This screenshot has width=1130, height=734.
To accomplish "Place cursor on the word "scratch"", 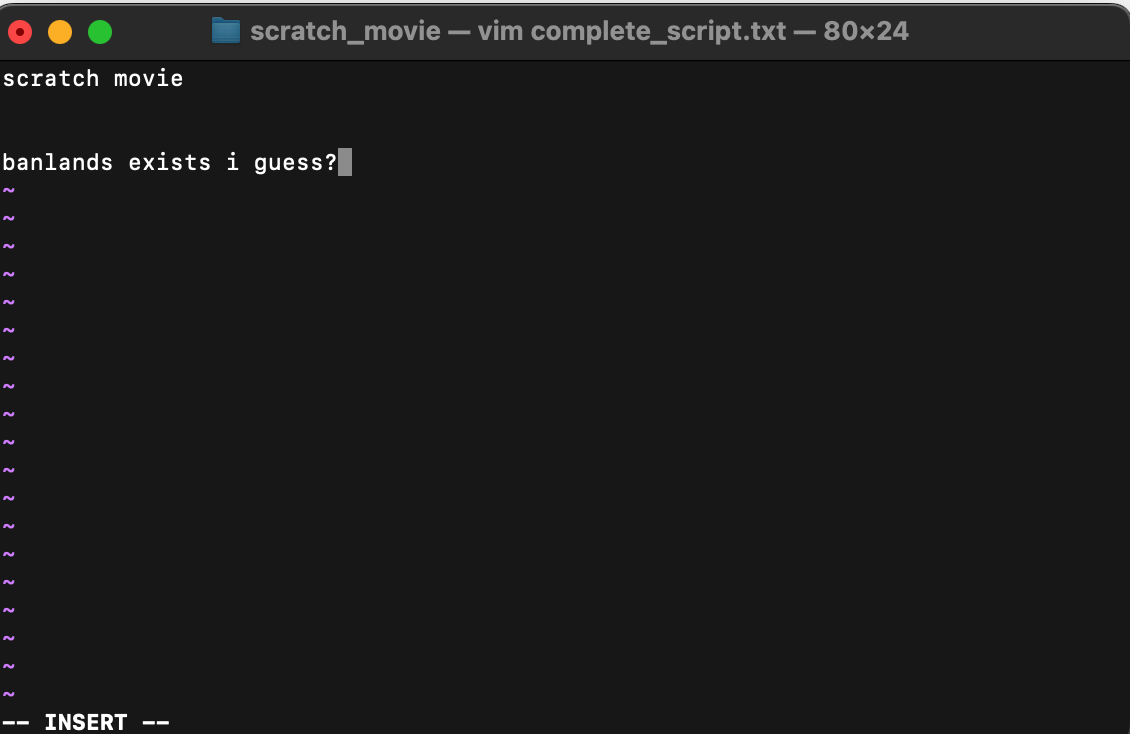I will (x=51, y=79).
